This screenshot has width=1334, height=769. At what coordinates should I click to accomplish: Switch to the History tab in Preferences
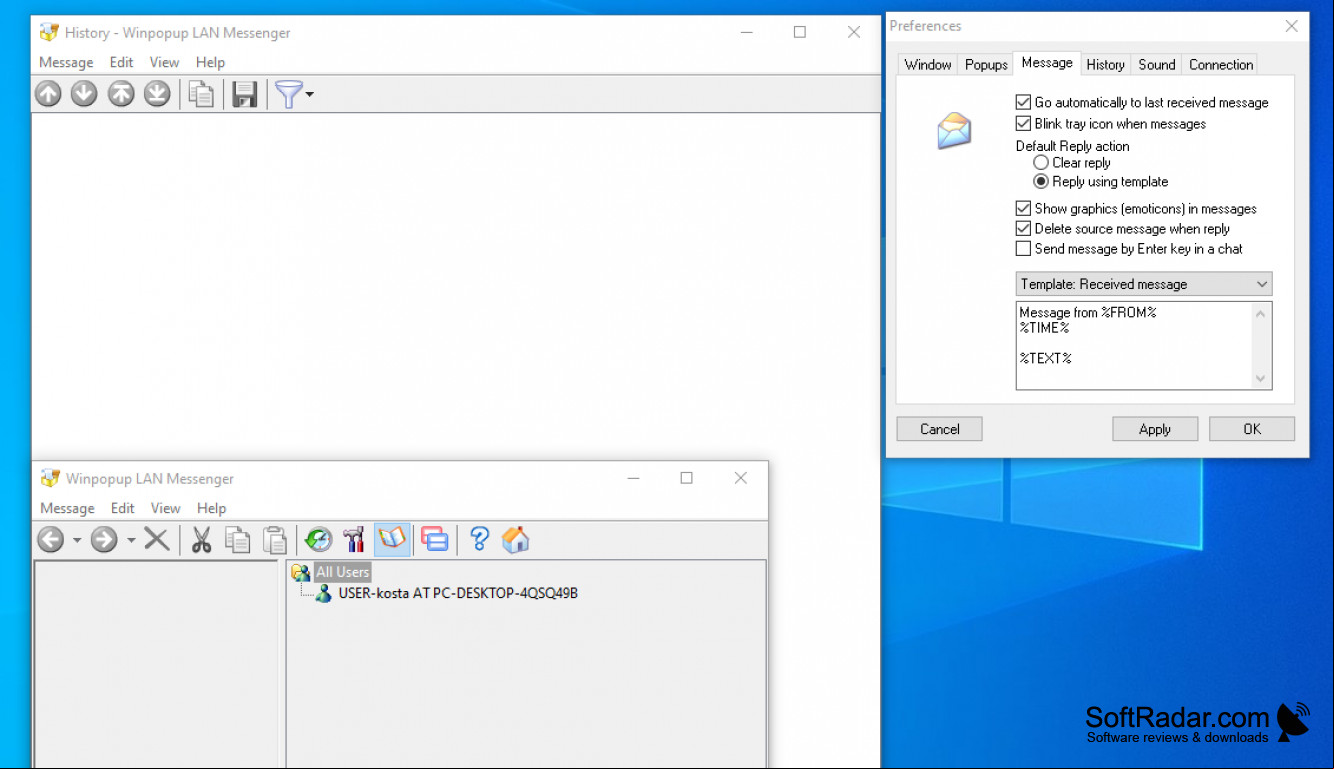point(1105,64)
